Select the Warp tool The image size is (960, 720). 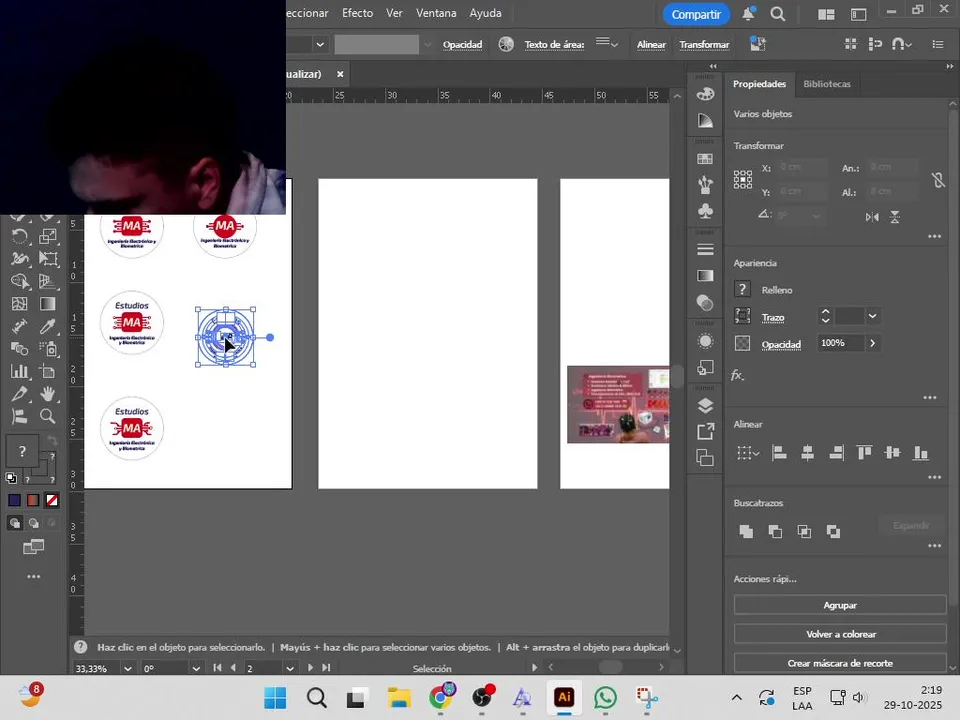(x=20, y=258)
